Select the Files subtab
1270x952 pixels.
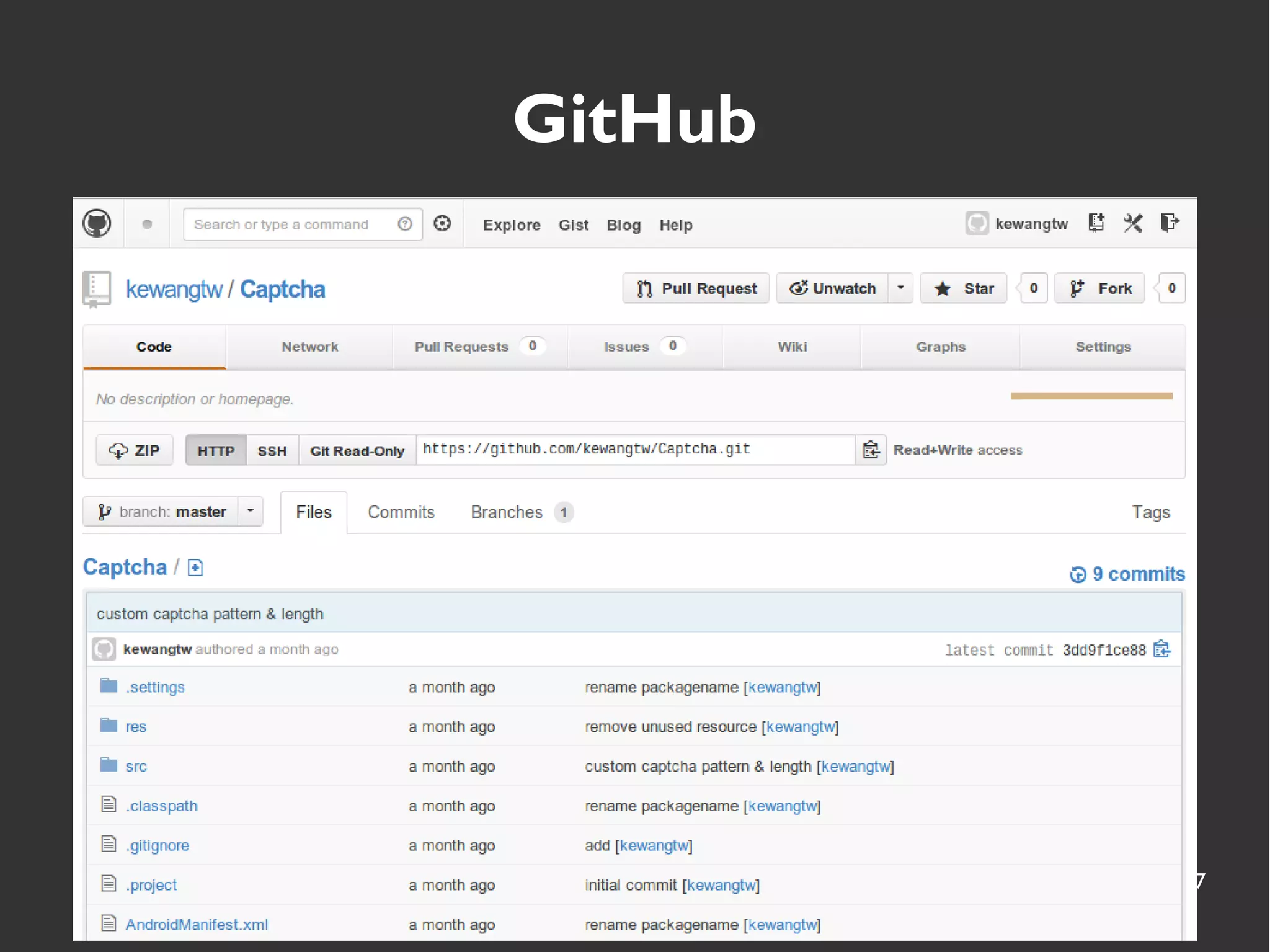(314, 512)
